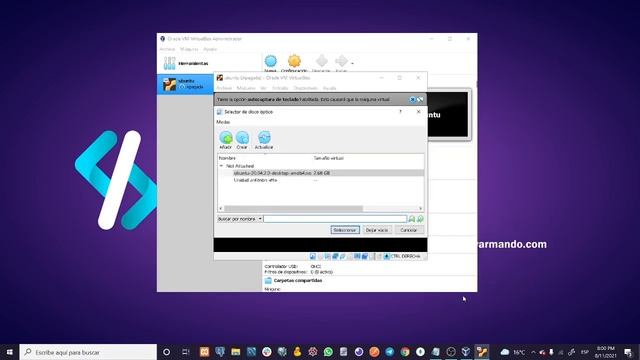The width and height of the screenshot is (640, 360).
Task: Click the Carpetas compartidas section header
Action: (298, 280)
